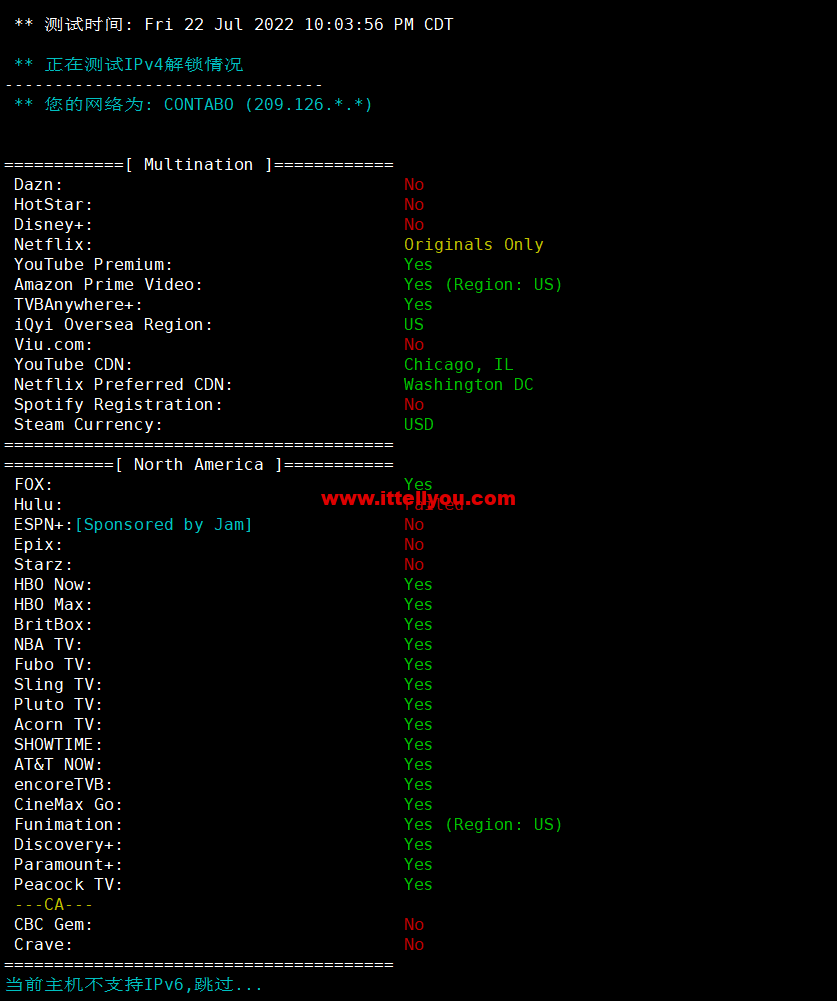This screenshot has height=1001, width=837.
Task: Click 'Washington DC' Netflix CDN value
Action: tap(469, 385)
